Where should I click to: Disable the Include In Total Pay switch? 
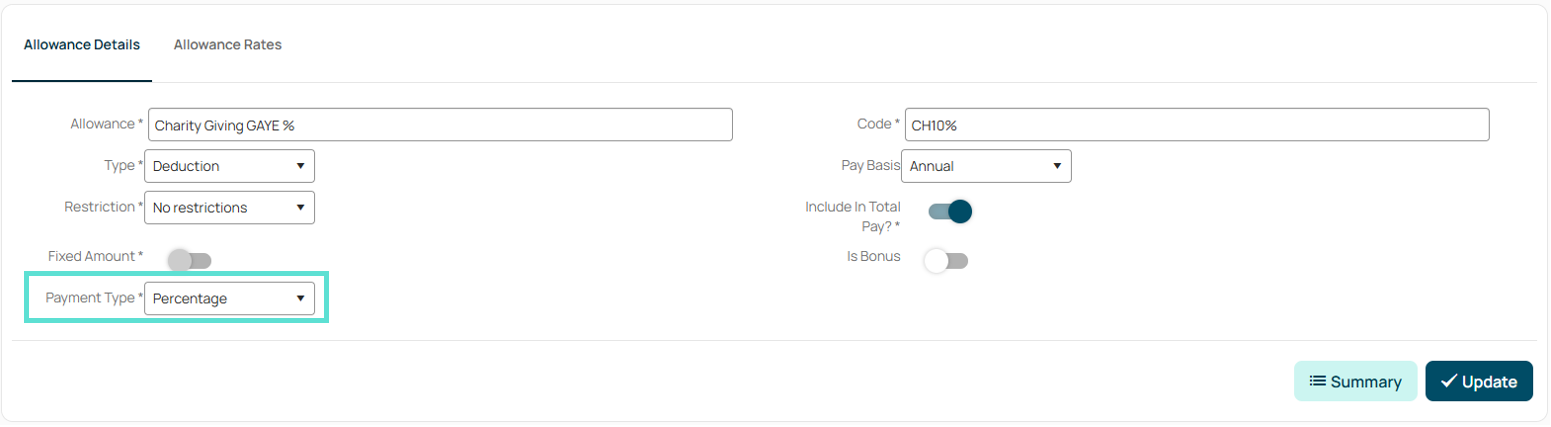tap(950, 211)
